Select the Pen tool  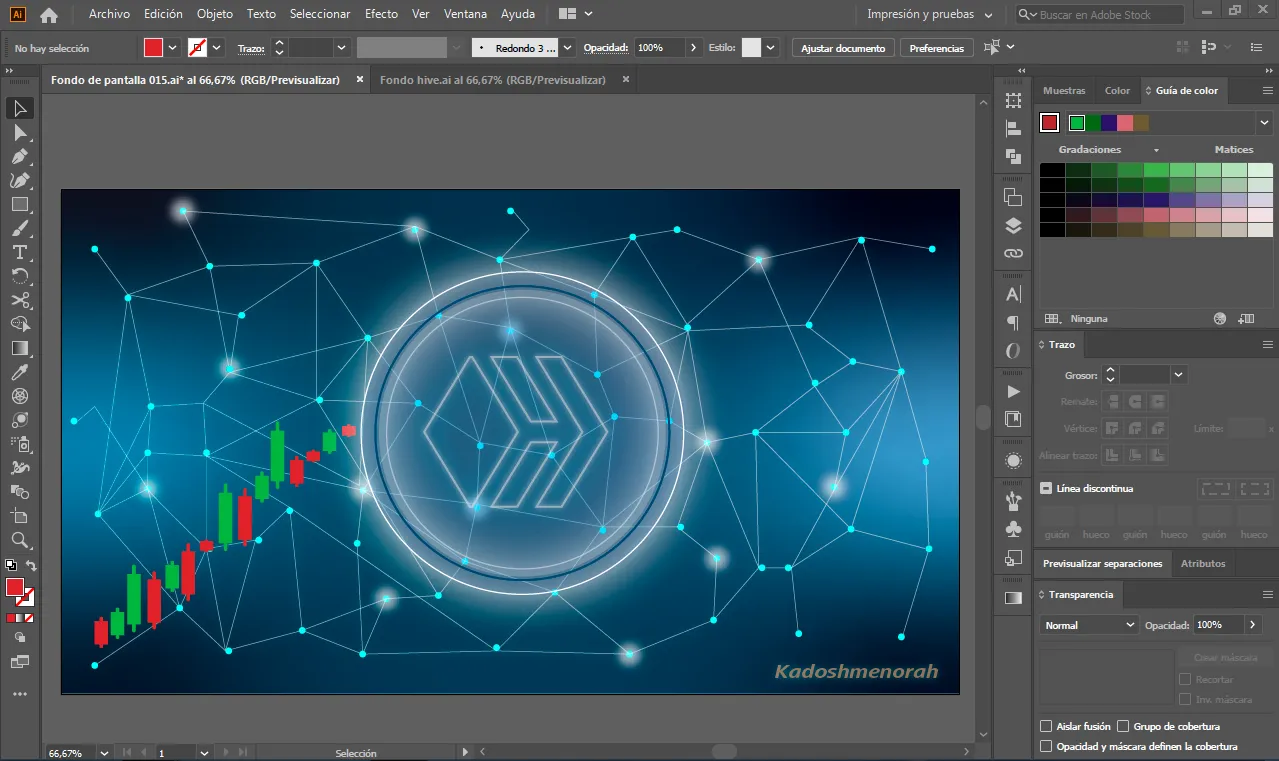pos(20,157)
